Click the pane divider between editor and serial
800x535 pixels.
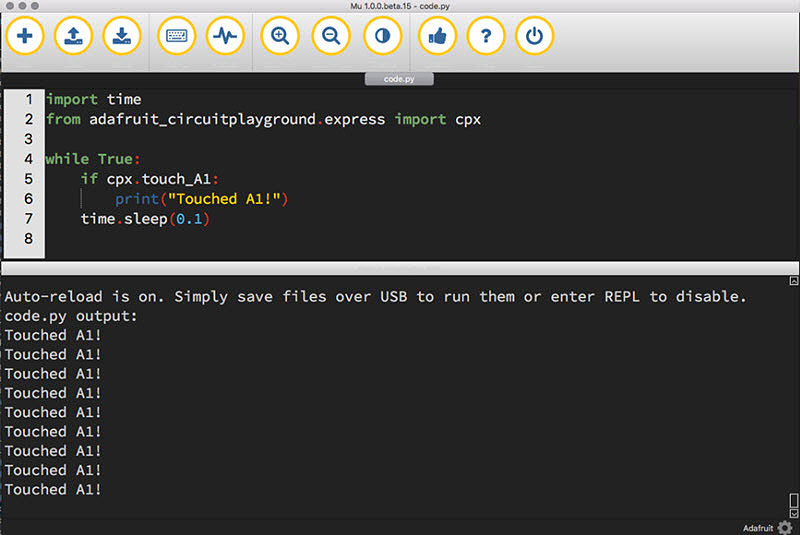click(x=400, y=267)
